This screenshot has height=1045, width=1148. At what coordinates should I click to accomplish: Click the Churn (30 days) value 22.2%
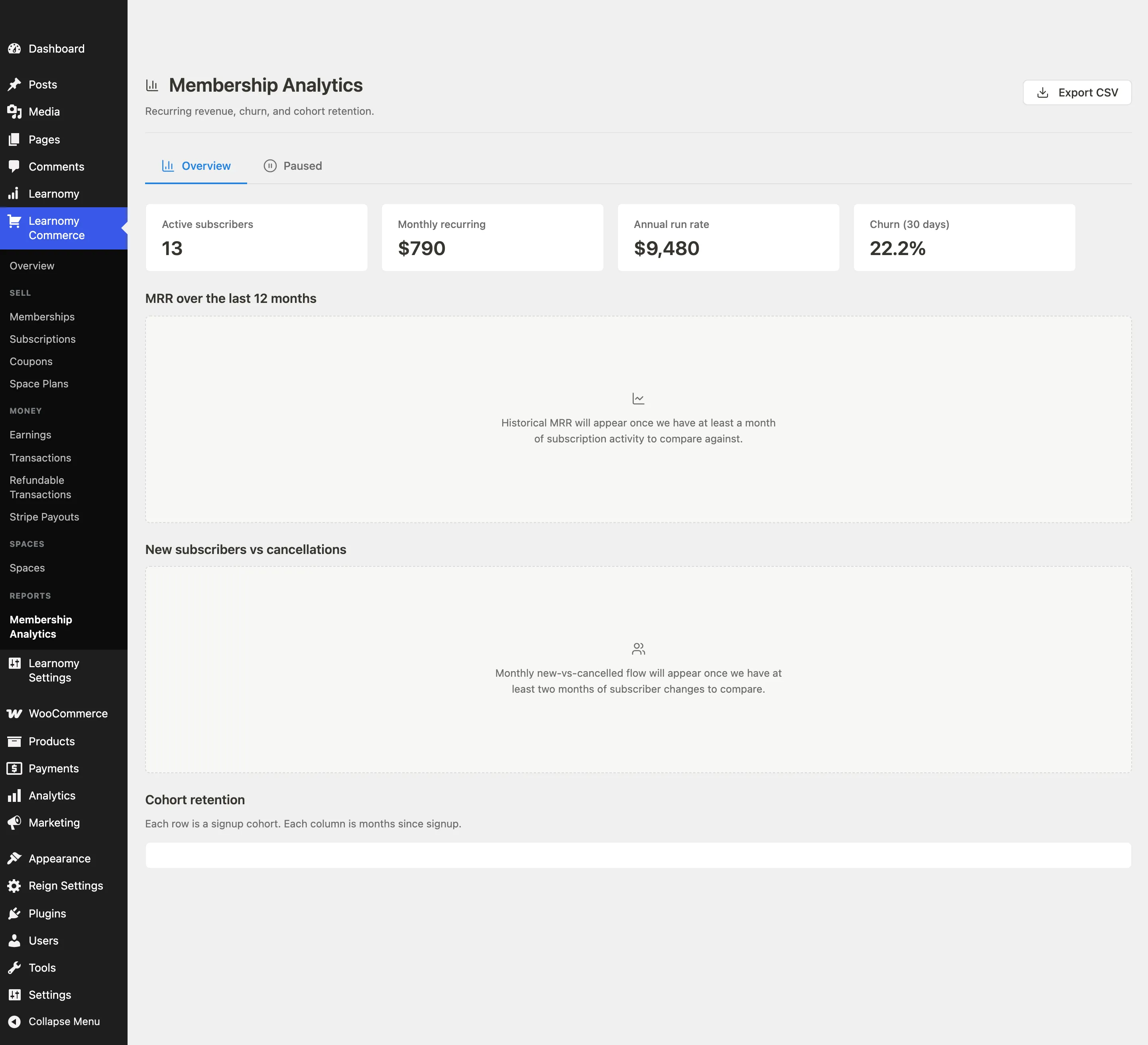(x=897, y=248)
